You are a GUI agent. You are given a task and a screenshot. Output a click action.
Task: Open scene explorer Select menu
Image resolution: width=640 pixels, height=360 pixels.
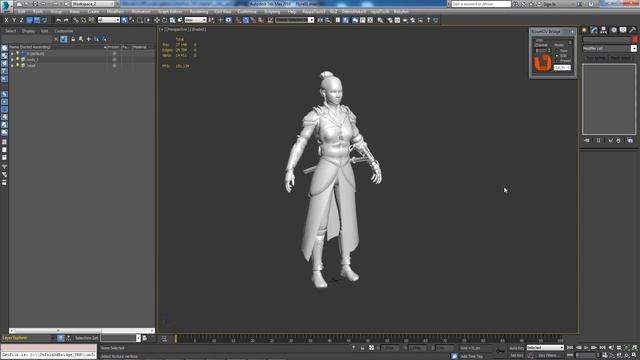[11, 31]
